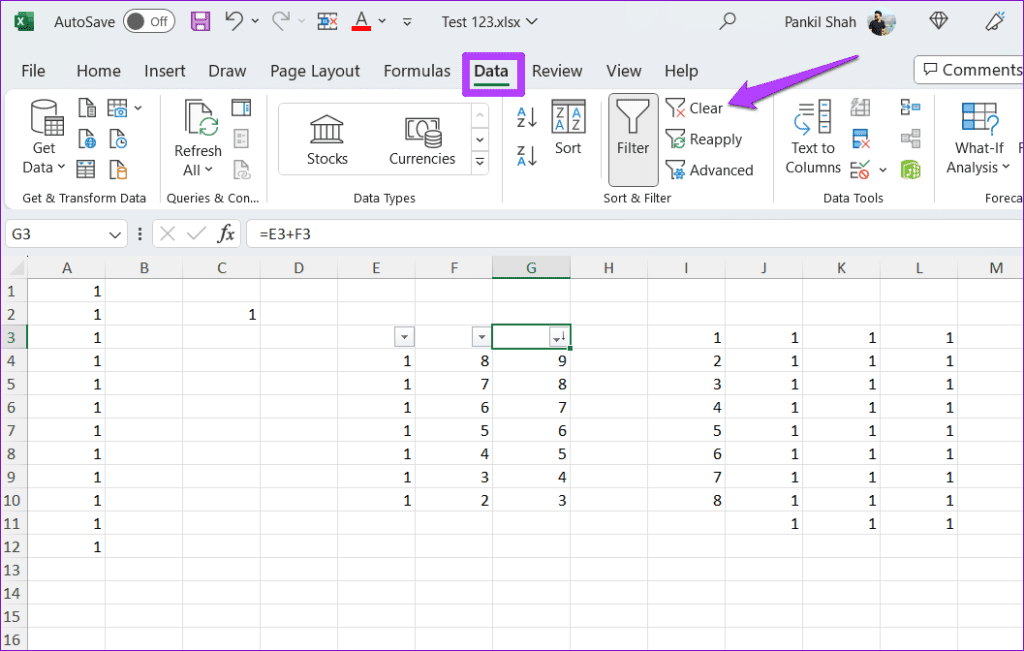Open the File menu
Image resolution: width=1024 pixels, height=651 pixels.
33,71
